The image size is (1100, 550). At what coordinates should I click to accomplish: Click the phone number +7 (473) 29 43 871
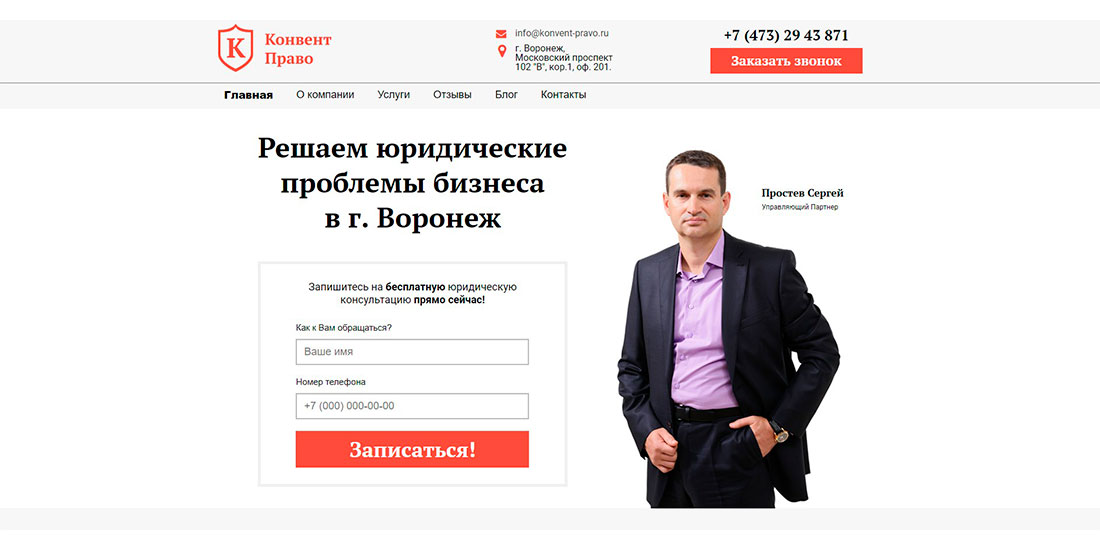786,36
